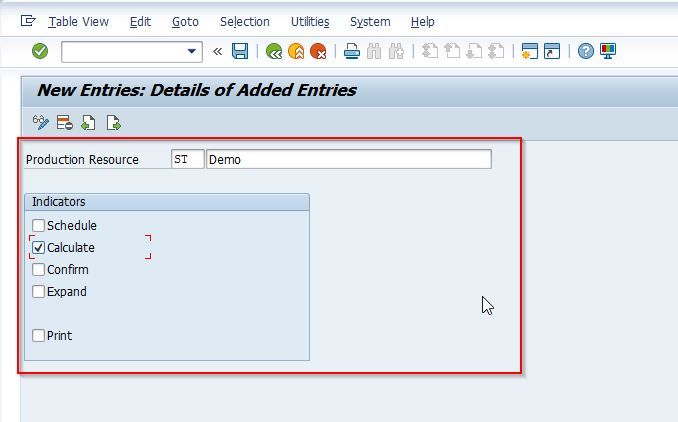Collapse the command field with double chevron
Screen dimensions: 678x422
pyautogui.click(x=217, y=51)
